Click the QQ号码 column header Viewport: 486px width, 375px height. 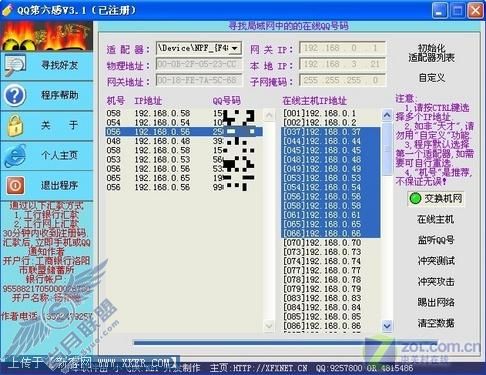click(x=227, y=101)
